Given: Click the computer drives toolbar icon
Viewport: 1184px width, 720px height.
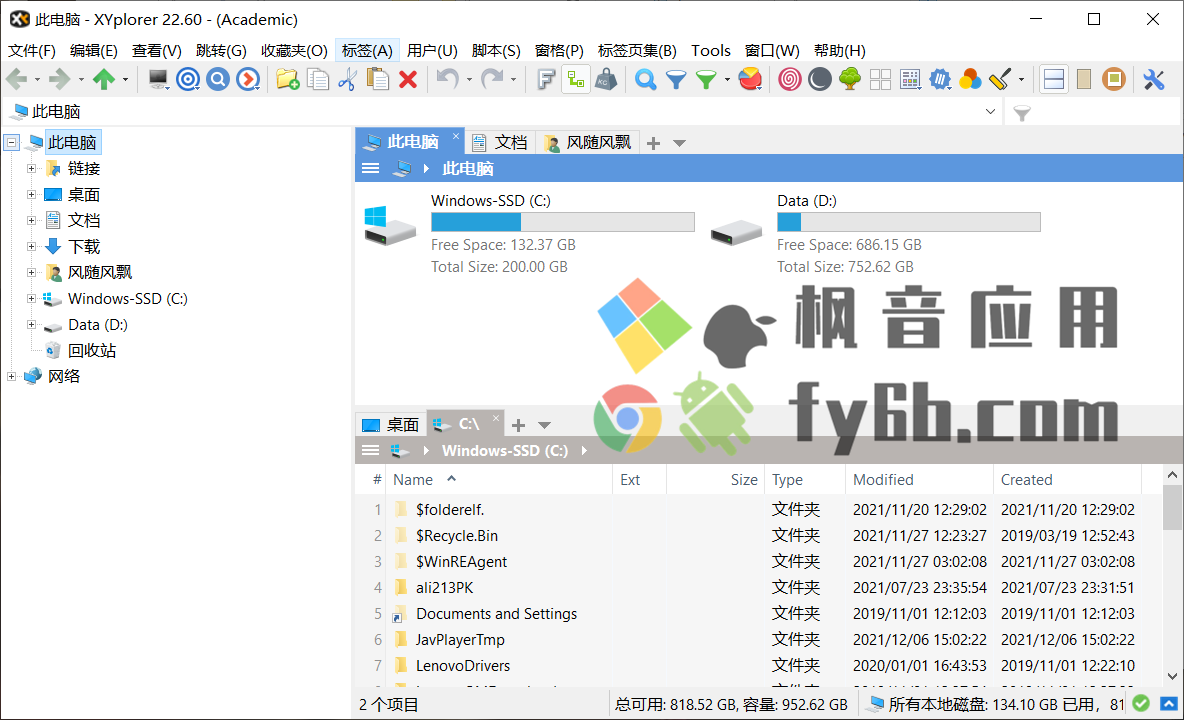Looking at the screenshot, I should click(158, 79).
